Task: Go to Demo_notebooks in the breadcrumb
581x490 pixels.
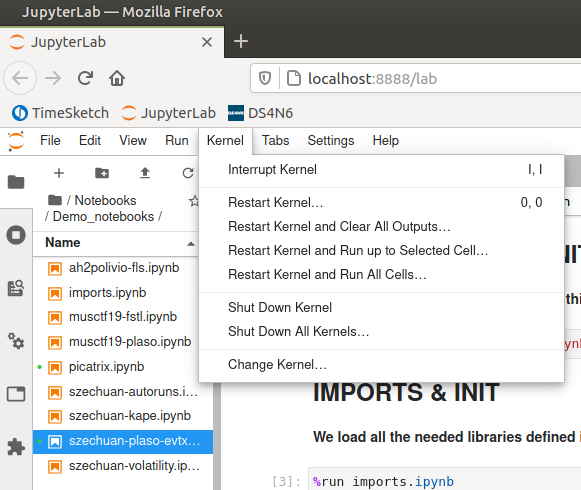Action: tap(103, 216)
